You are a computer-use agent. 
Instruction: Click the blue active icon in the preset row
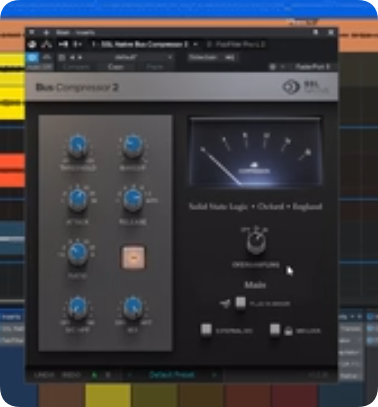click(x=32, y=58)
